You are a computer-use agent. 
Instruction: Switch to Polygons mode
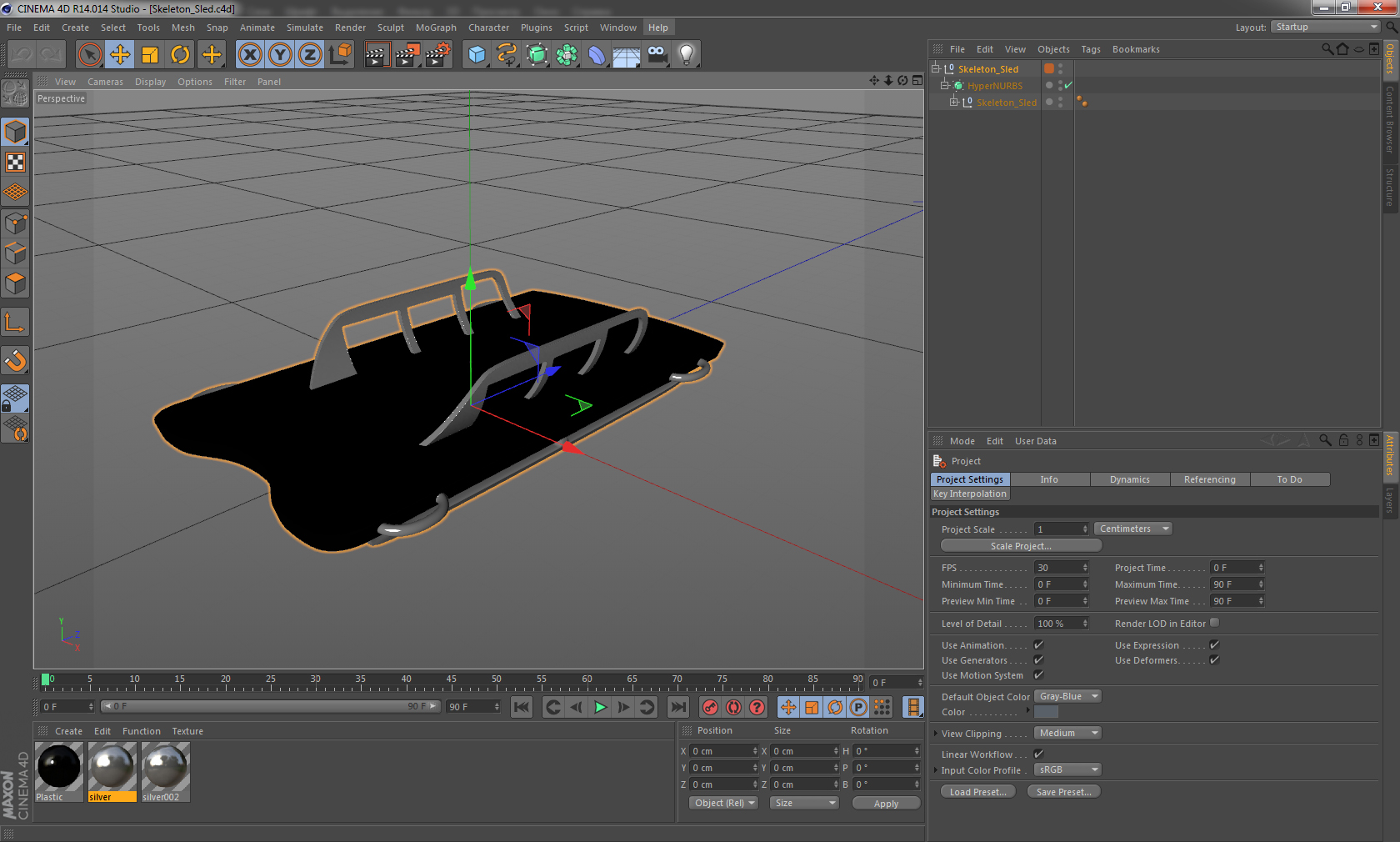point(15,283)
